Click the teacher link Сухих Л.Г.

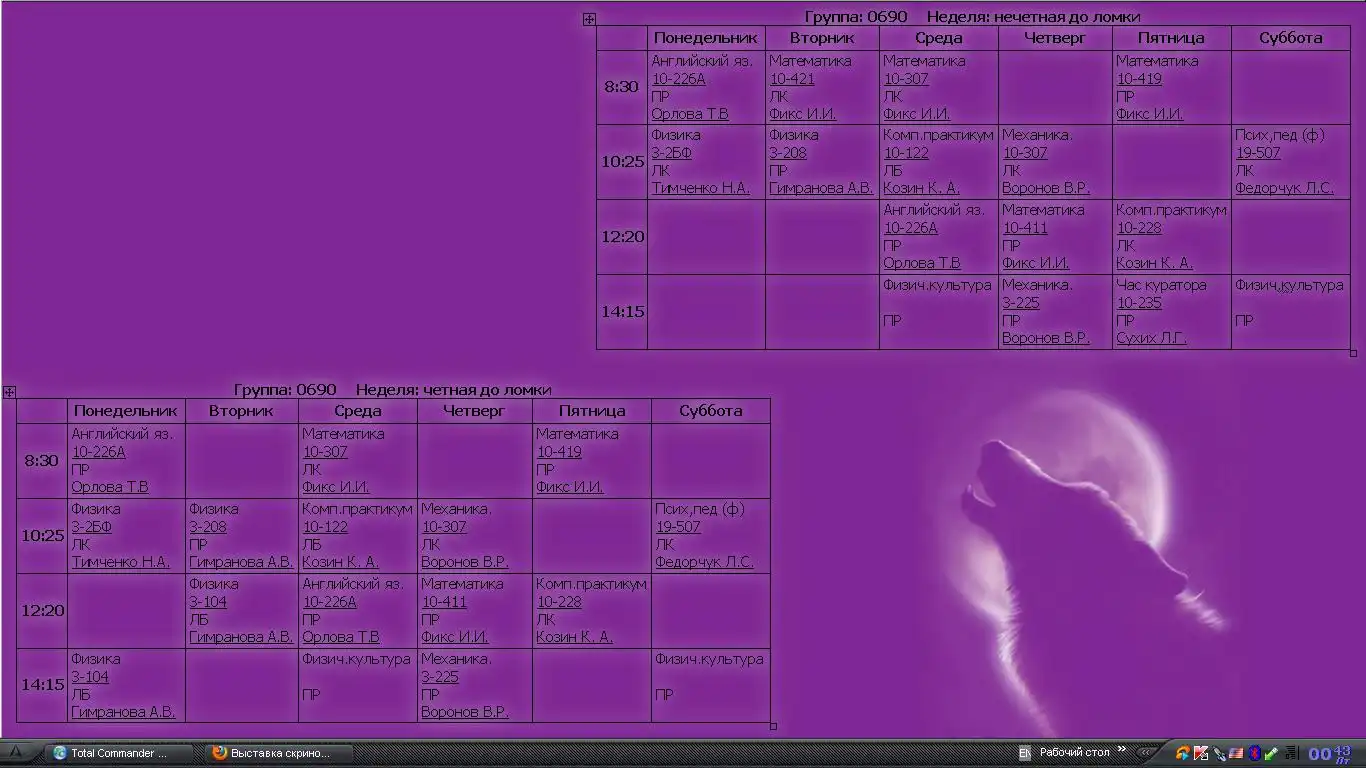[x=1151, y=338]
